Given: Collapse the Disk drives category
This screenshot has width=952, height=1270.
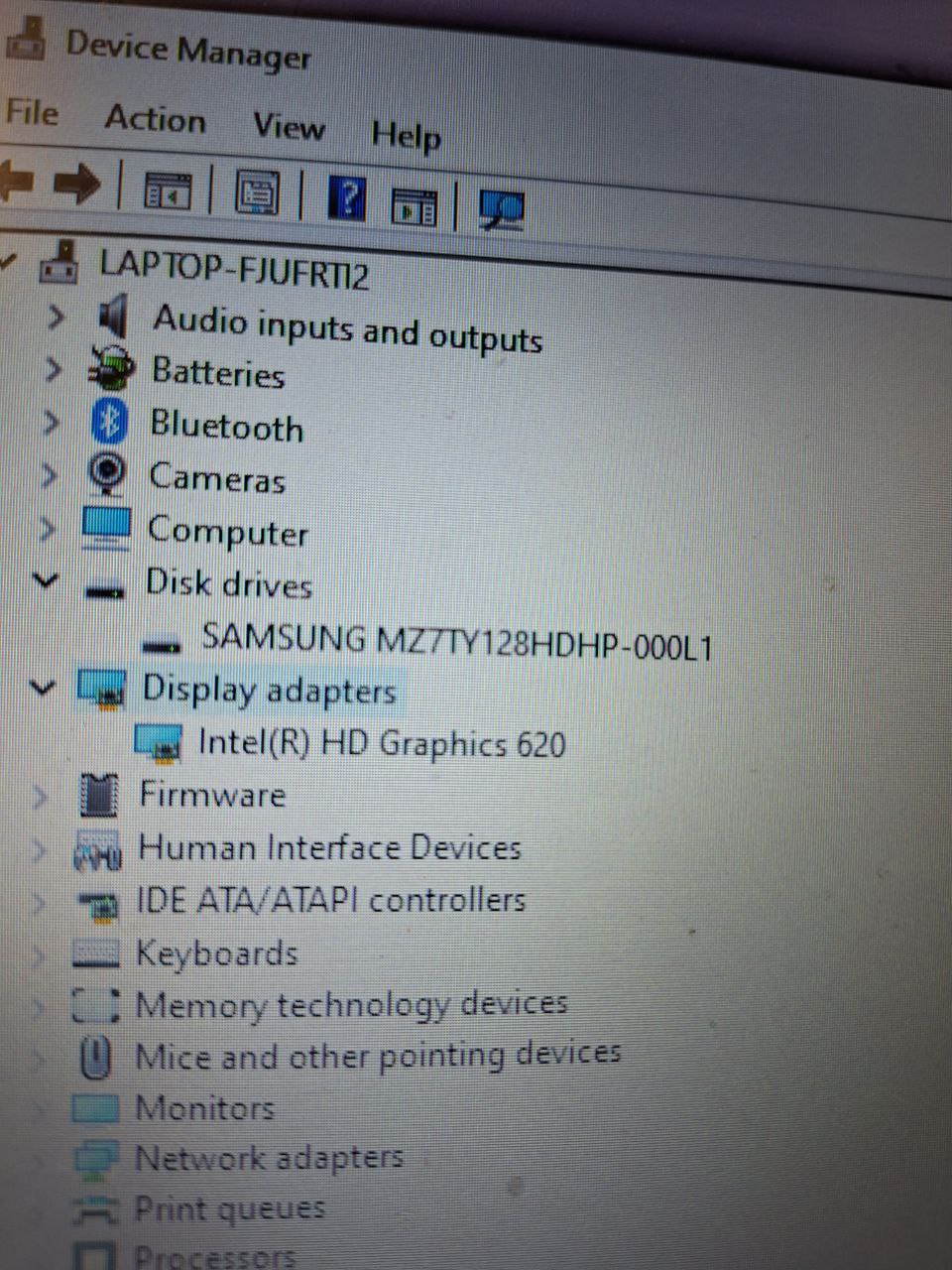Looking at the screenshot, I should tap(46, 579).
